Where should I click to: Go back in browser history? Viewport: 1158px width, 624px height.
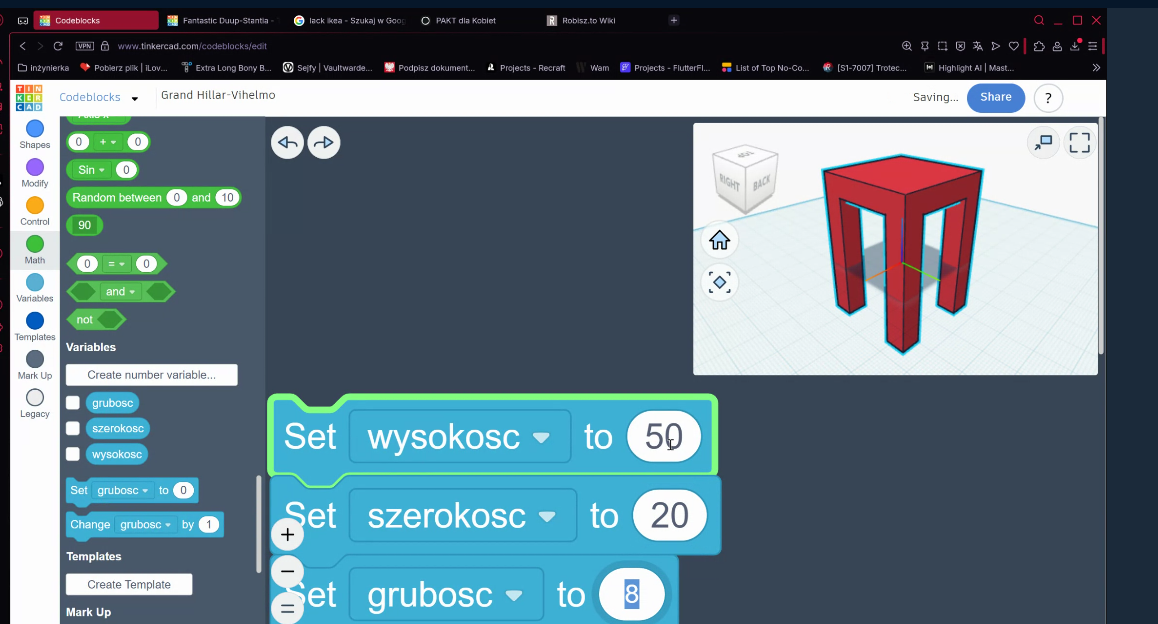pyautogui.click(x=23, y=46)
